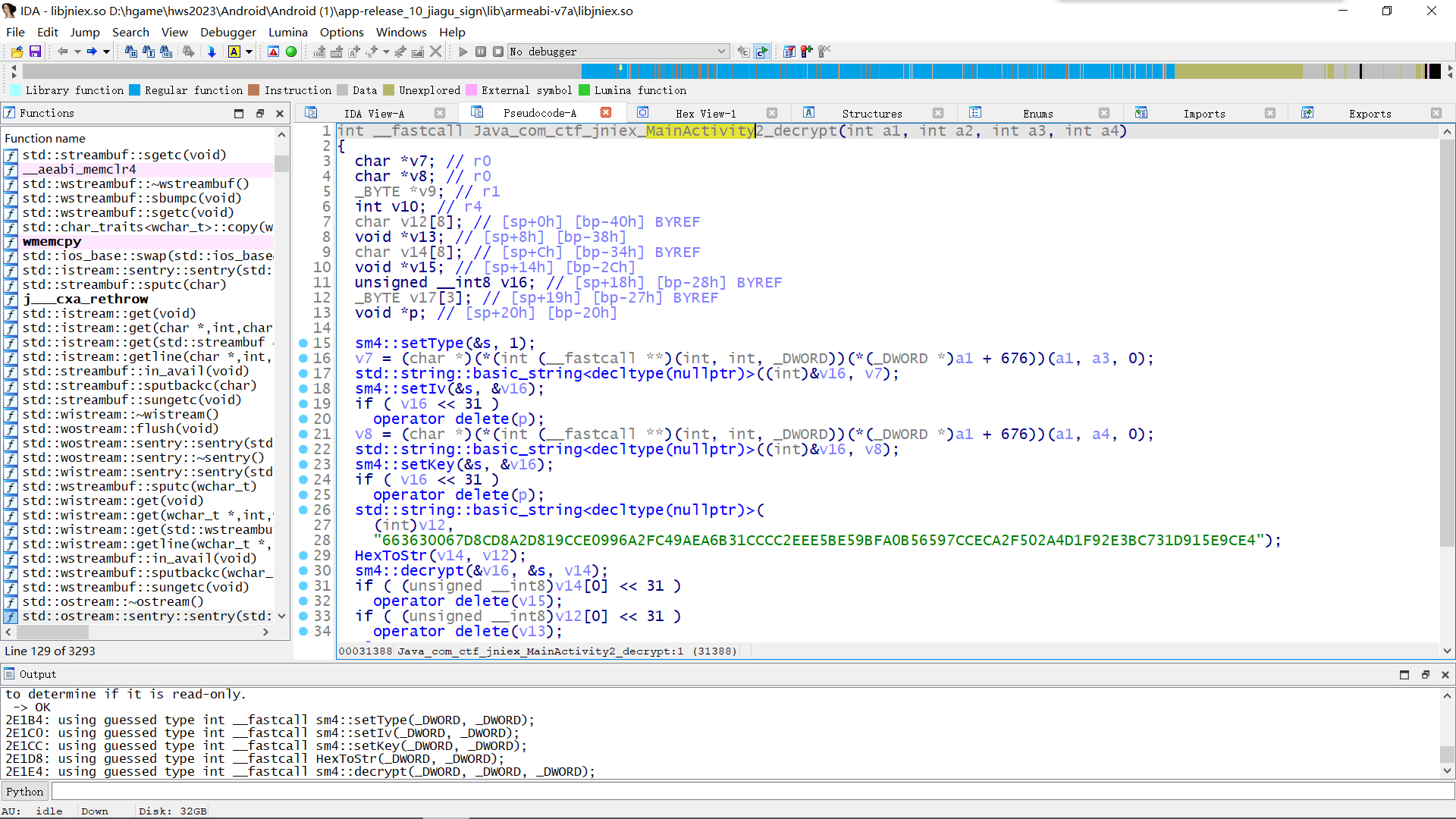Close the Pseudocode-A tab
Screen dimensions: 1456x819
606,113
